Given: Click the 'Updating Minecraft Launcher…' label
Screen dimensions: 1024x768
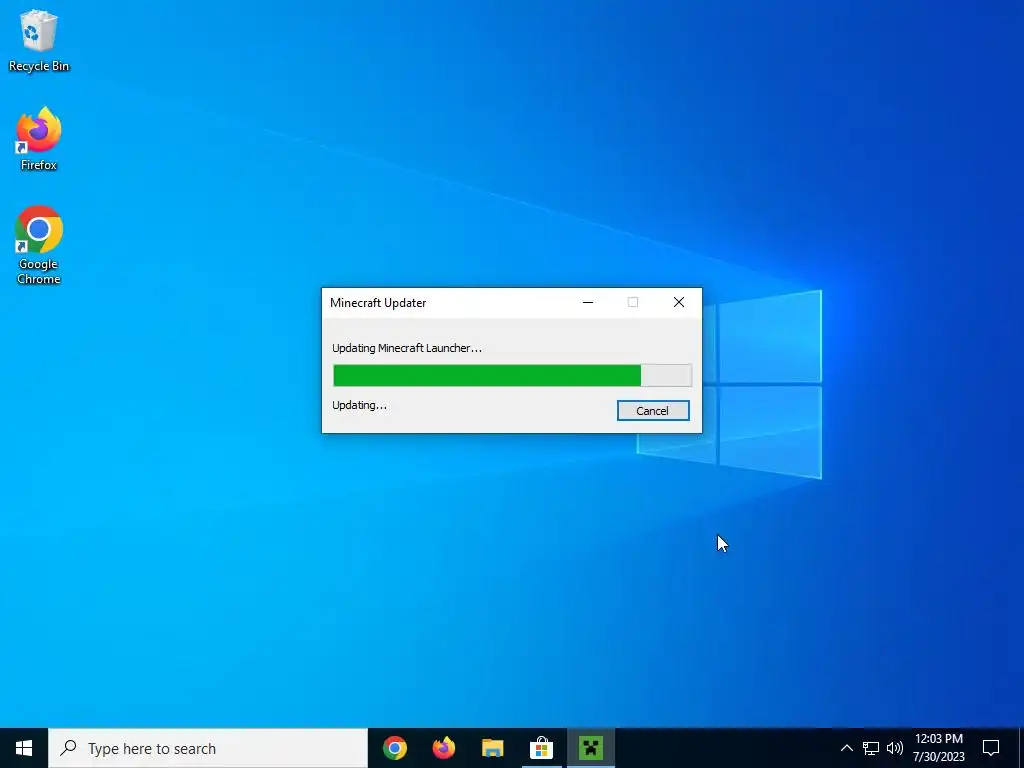Looking at the screenshot, I should coord(407,348).
